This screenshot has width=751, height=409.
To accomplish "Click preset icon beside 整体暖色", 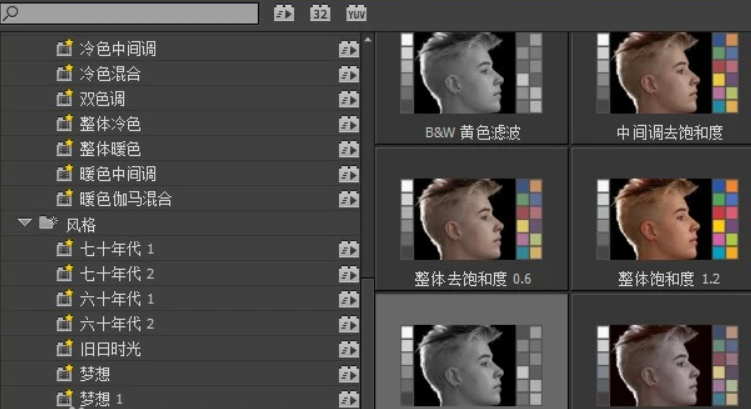I will tap(64, 148).
